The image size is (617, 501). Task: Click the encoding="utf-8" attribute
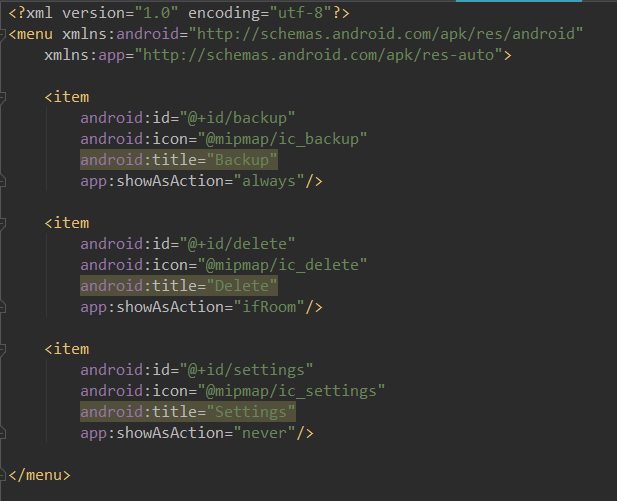click(260, 13)
